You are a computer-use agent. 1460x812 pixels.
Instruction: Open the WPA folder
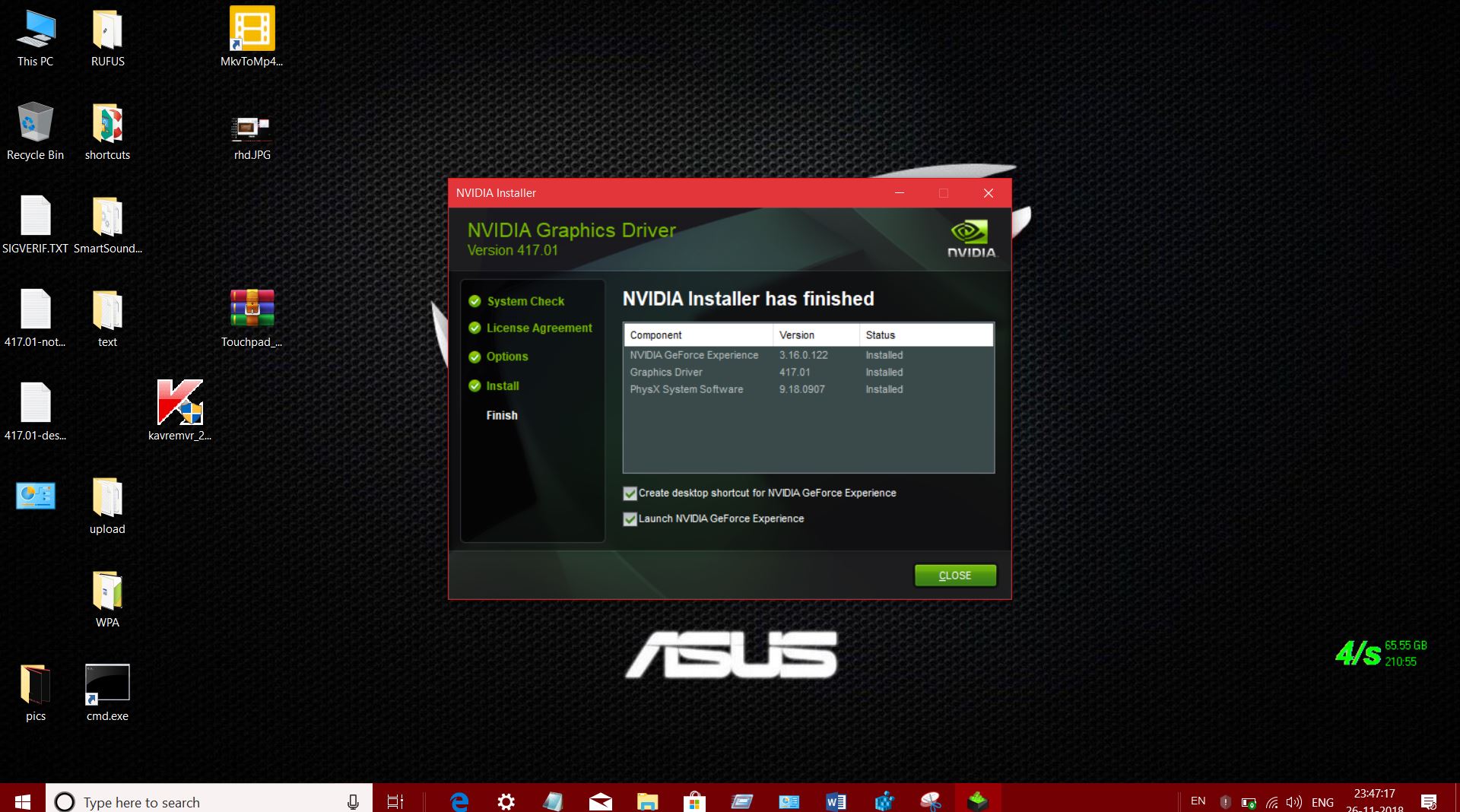point(107,599)
